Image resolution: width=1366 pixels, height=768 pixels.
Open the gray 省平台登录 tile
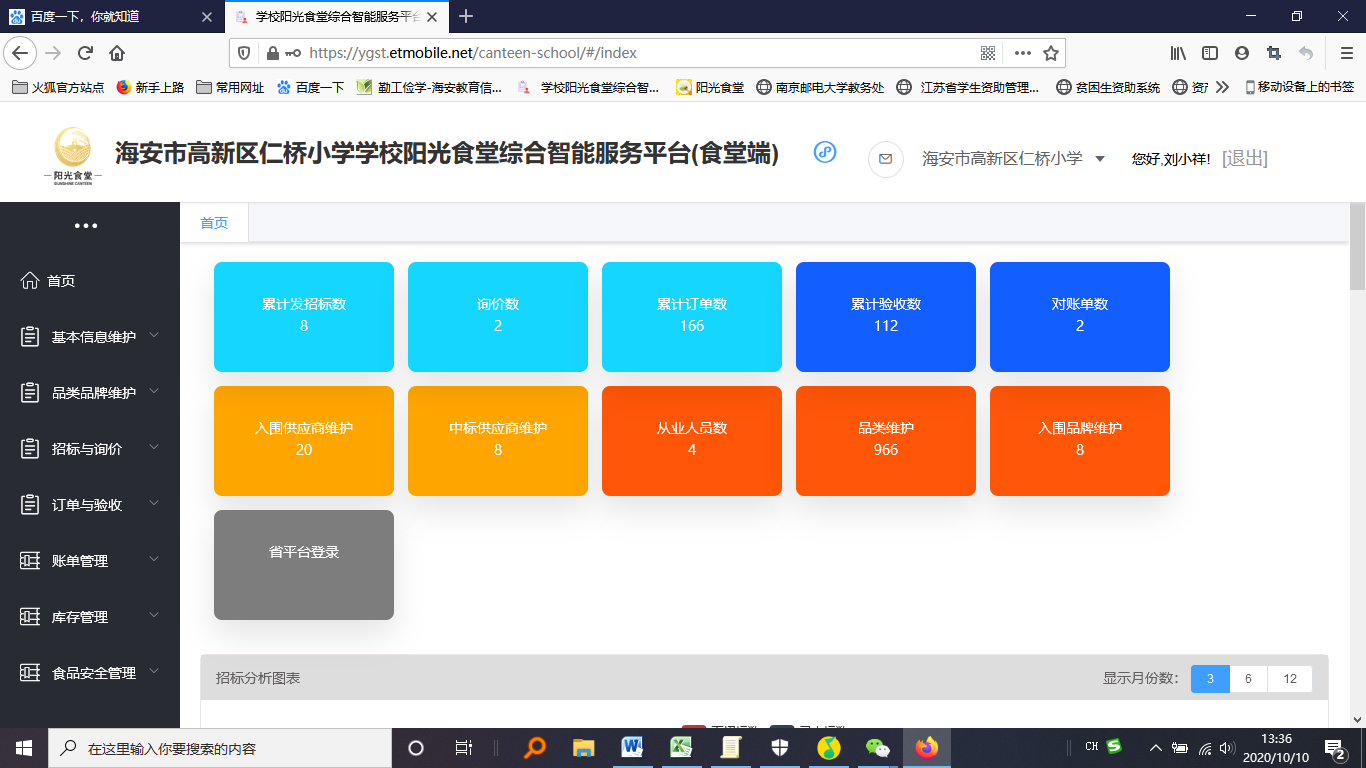(304, 564)
